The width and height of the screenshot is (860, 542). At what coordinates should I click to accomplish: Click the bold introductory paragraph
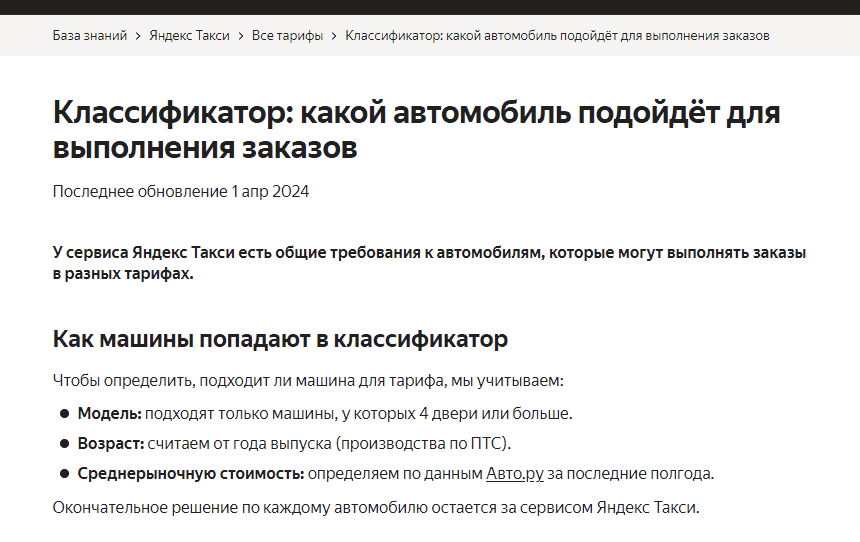tap(429, 263)
